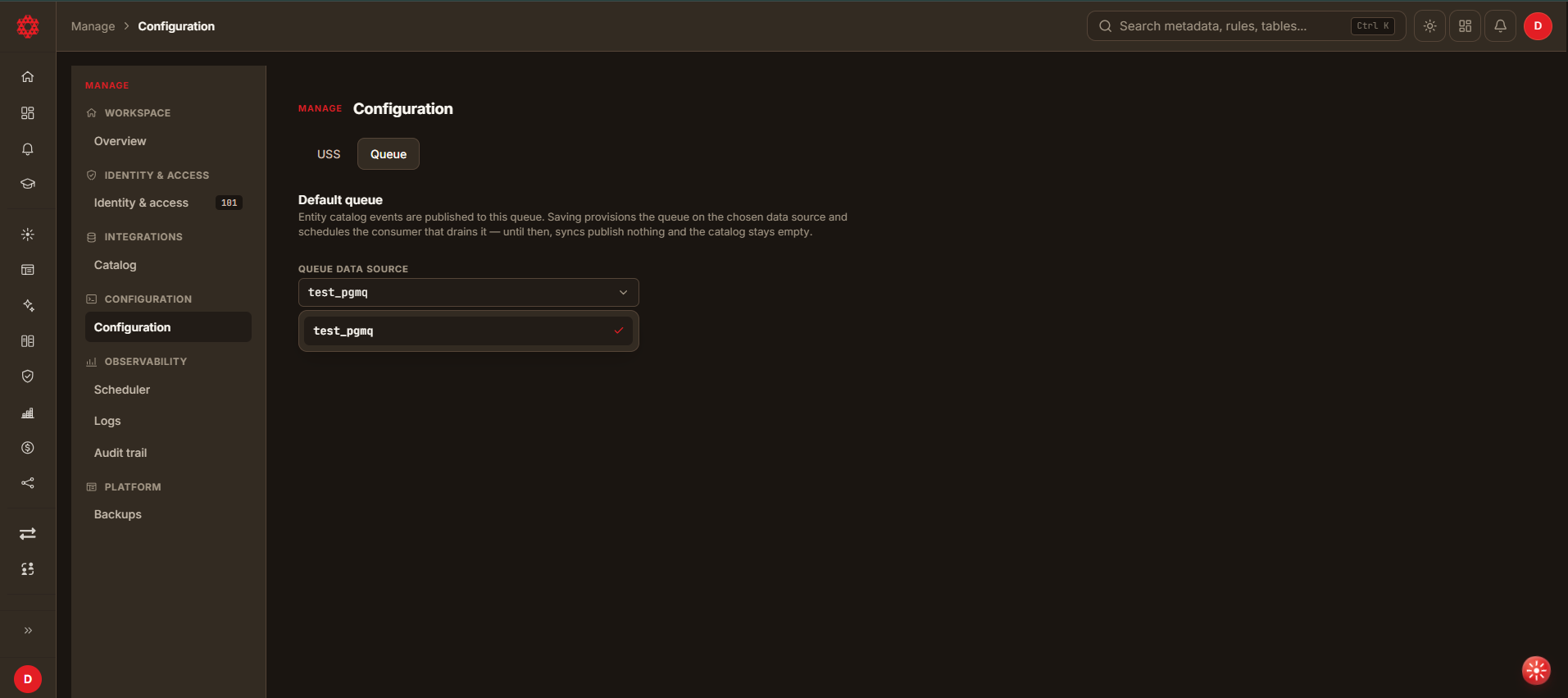Screen dimensions: 1568x698
Task: Click the WORKSPACE section header
Action: 137,113
